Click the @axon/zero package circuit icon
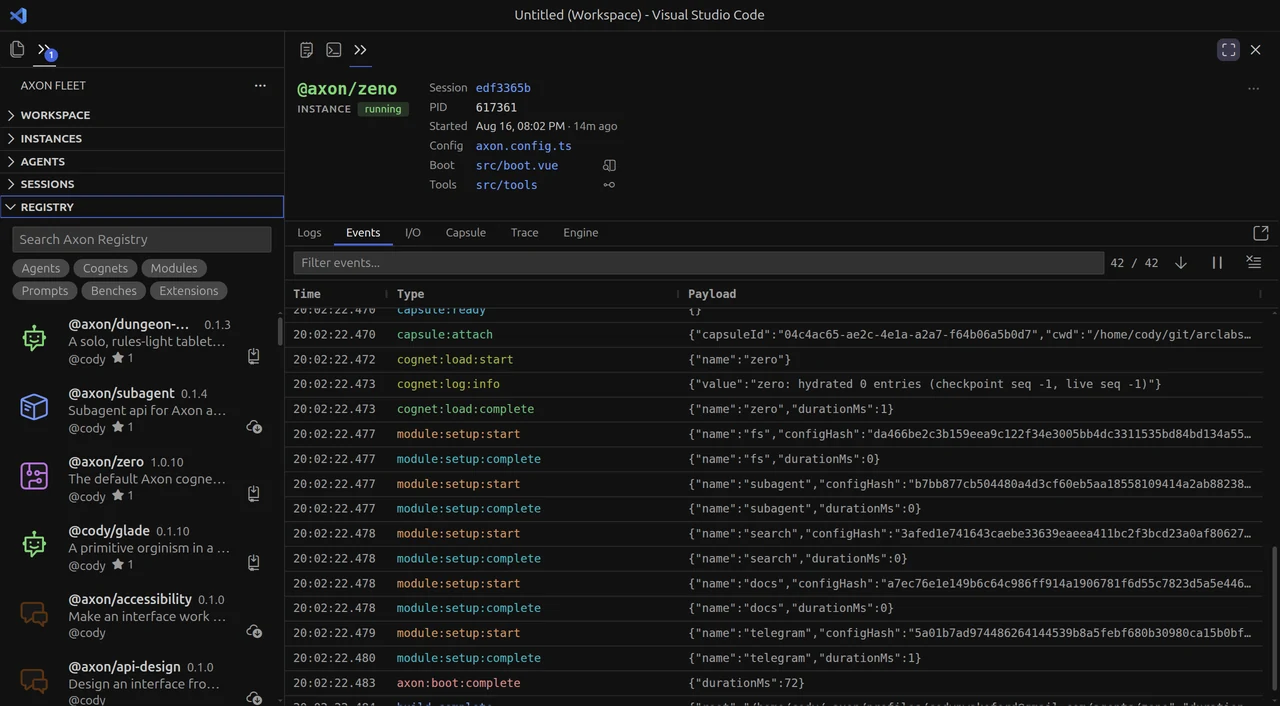The image size is (1280, 706). point(34,476)
